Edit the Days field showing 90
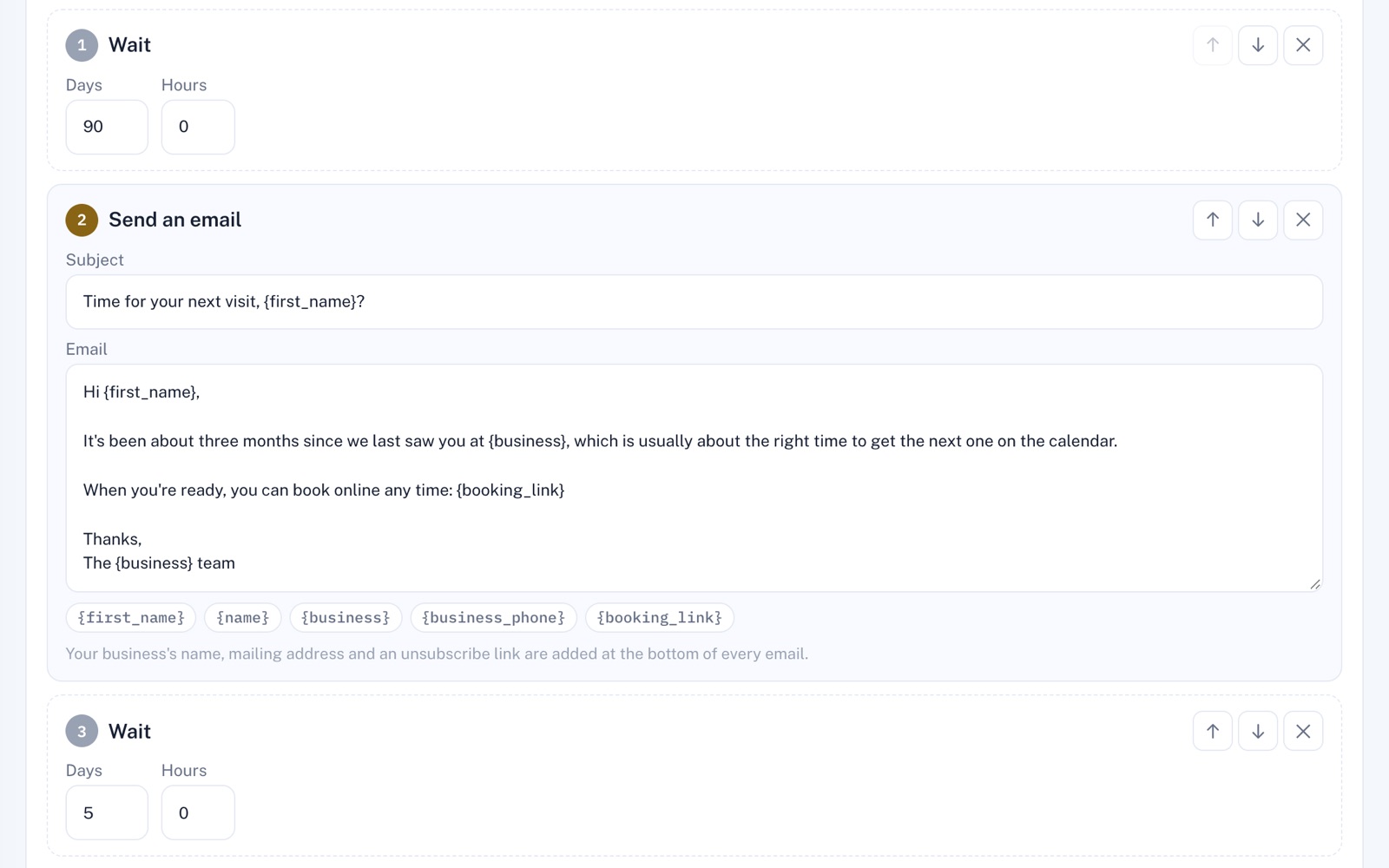The image size is (1389, 868). click(107, 127)
